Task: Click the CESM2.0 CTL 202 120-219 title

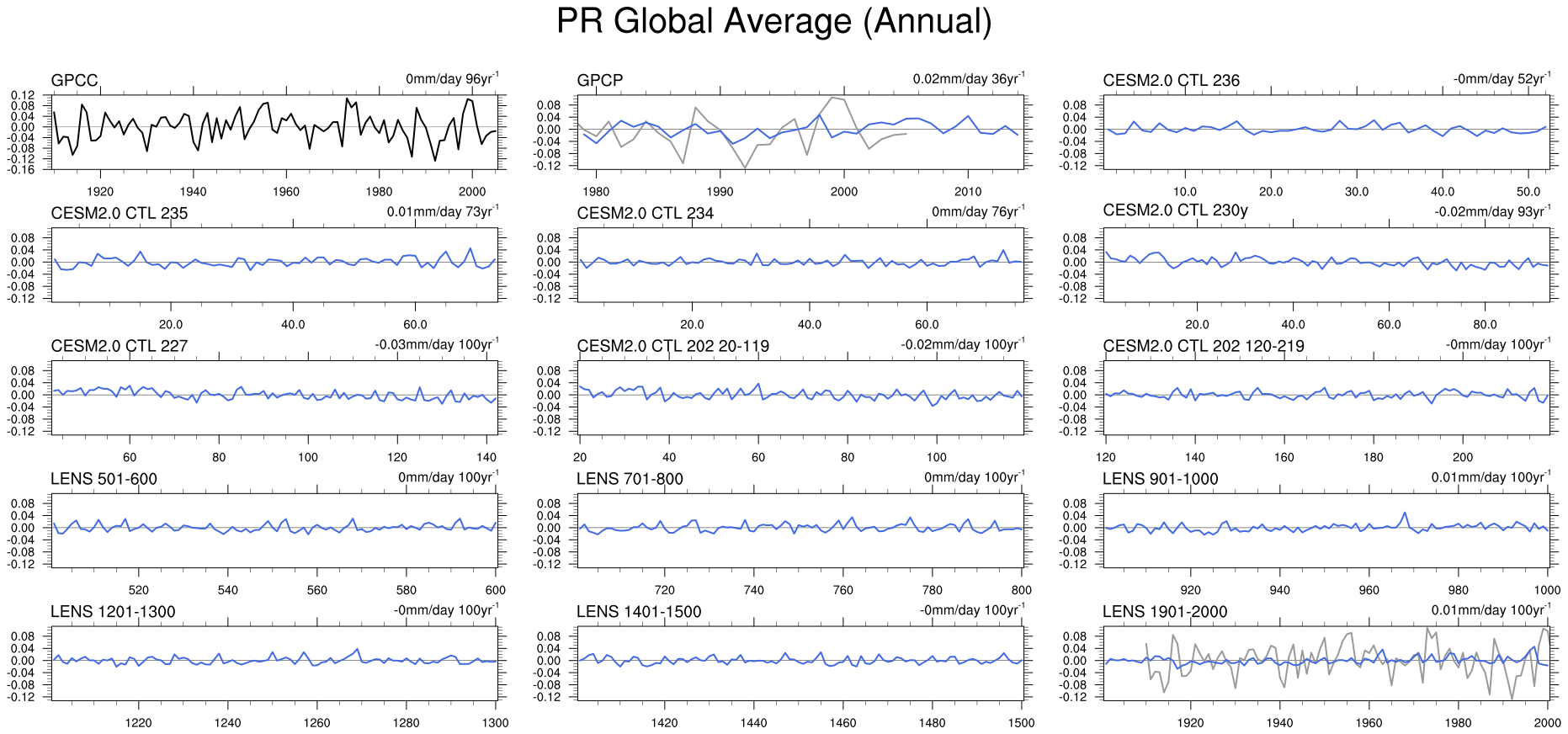Action: tap(1203, 347)
